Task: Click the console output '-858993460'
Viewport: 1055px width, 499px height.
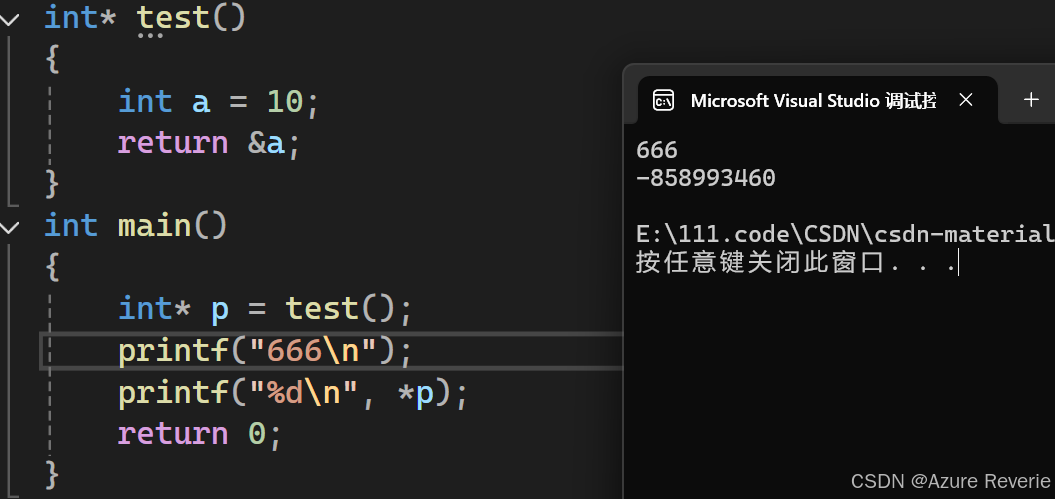Action: tap(706, 178)
